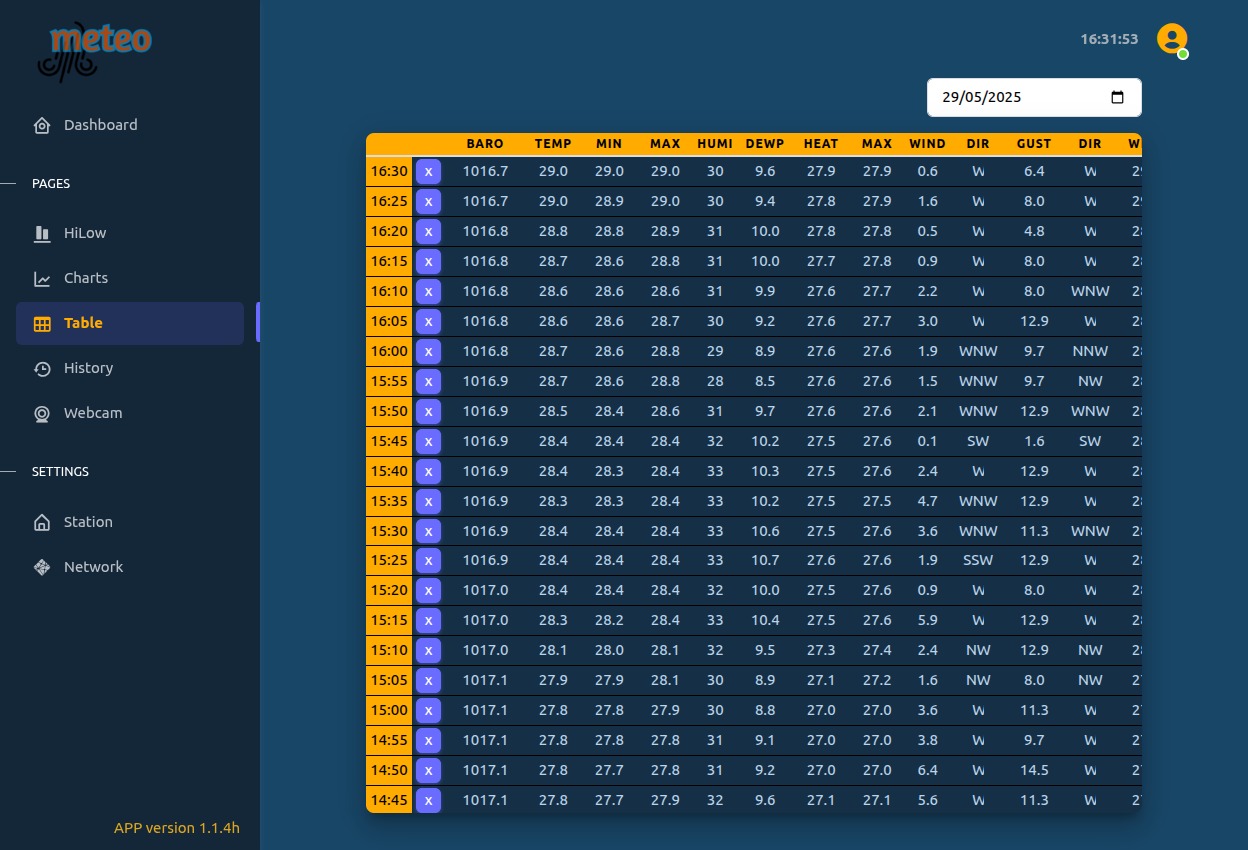Screen dimensions: 1248x850
Task: Click the x button for 15:30
Action: click(x=428, y=531)
